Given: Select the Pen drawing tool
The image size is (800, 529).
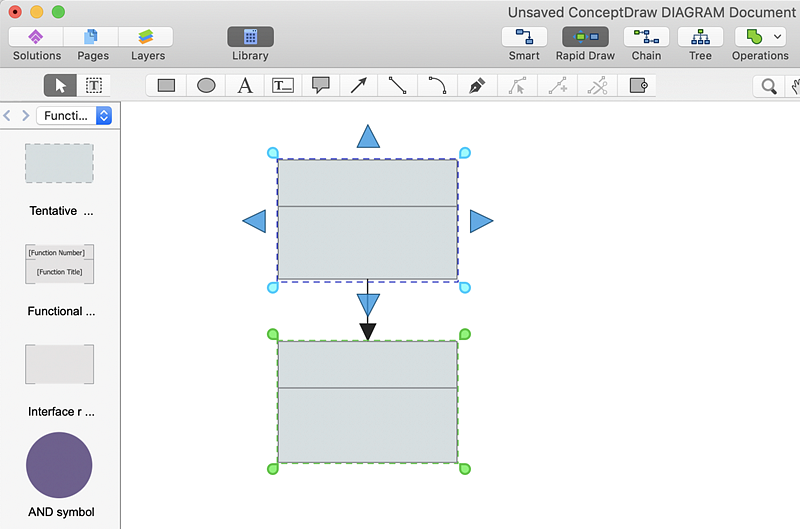Looking at the screenshot, I should pyautogui.click(x=477, y=85).
